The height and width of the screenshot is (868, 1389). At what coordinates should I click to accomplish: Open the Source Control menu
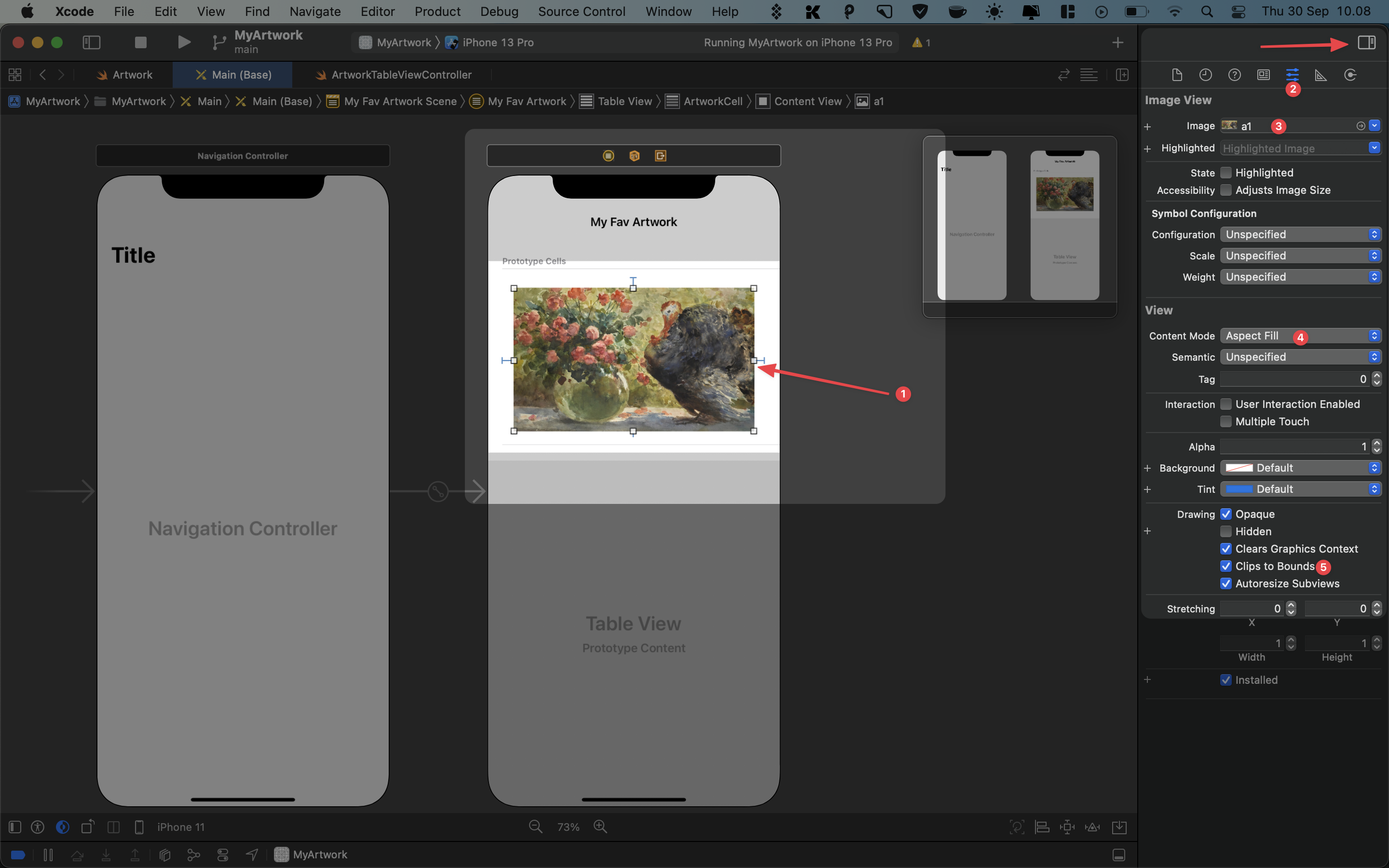[x=582, y=12]
